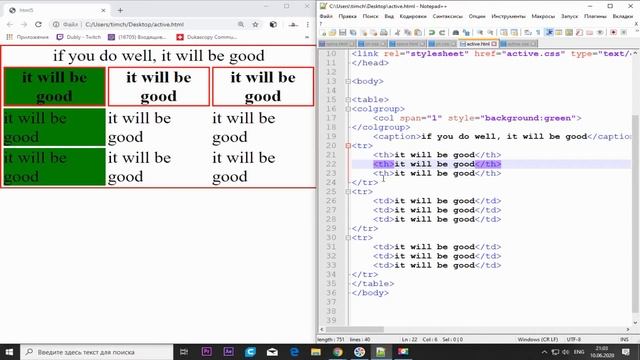Show hidden bookmarks via Chrome overflow chevron
Image resolution: width=640 pixels, height=360 pixels.
point(307,37)
